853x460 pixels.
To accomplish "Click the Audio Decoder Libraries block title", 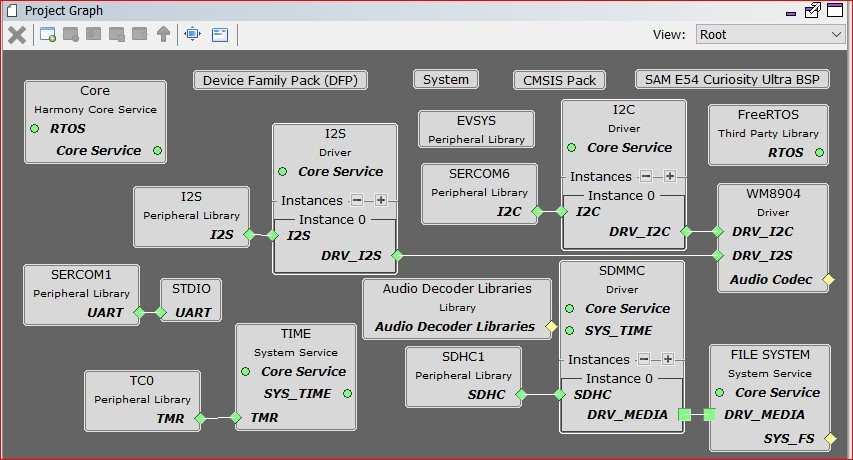I will 457,289.
